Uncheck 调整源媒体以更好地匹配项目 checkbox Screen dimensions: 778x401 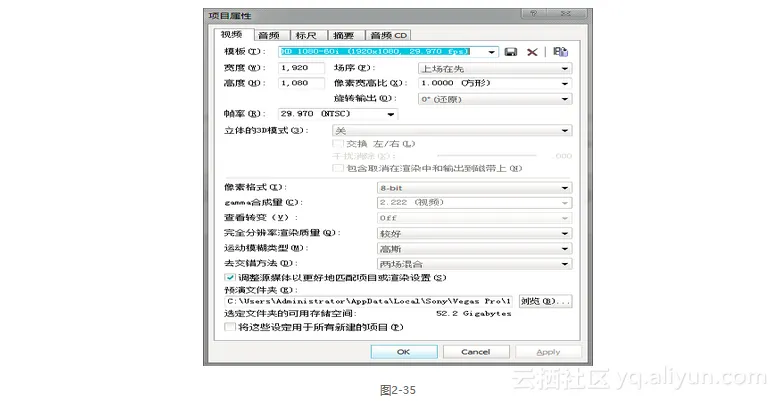[x=230, y=277]
